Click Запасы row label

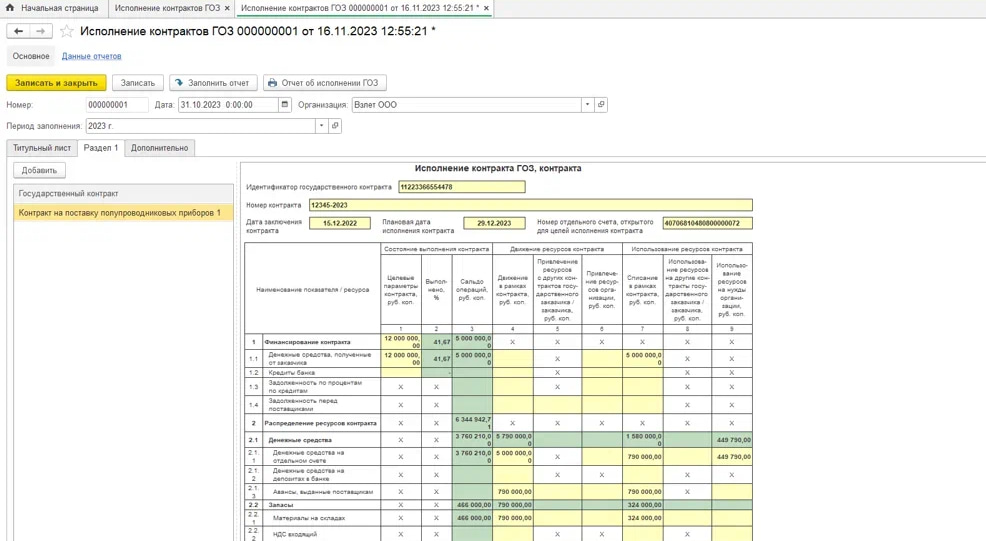point(280,505)
